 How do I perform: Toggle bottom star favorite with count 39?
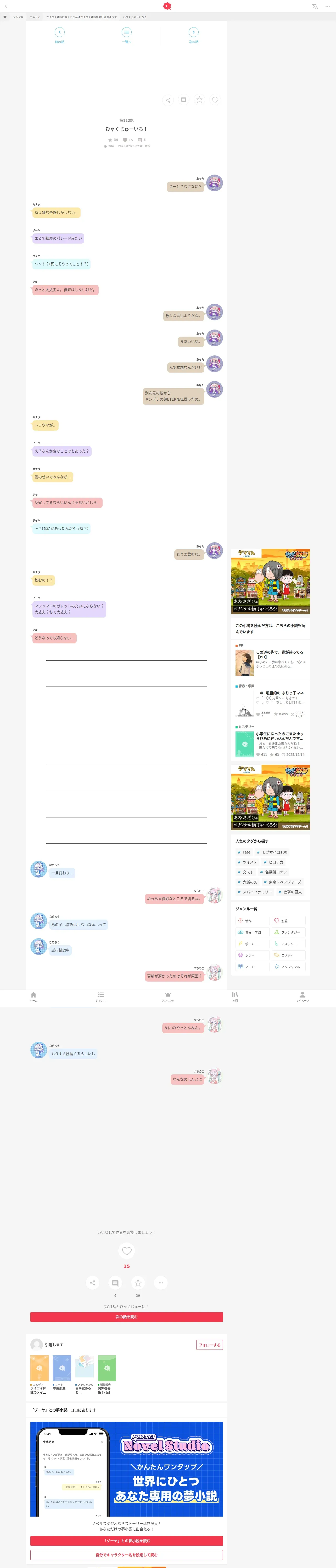tap(138, 1283)
